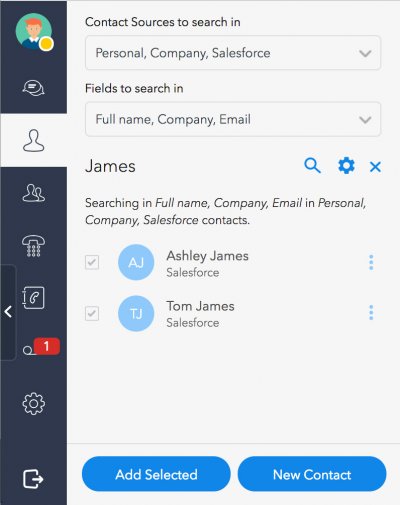
Task: Run search with the magnifier icon
Action: 312,166
